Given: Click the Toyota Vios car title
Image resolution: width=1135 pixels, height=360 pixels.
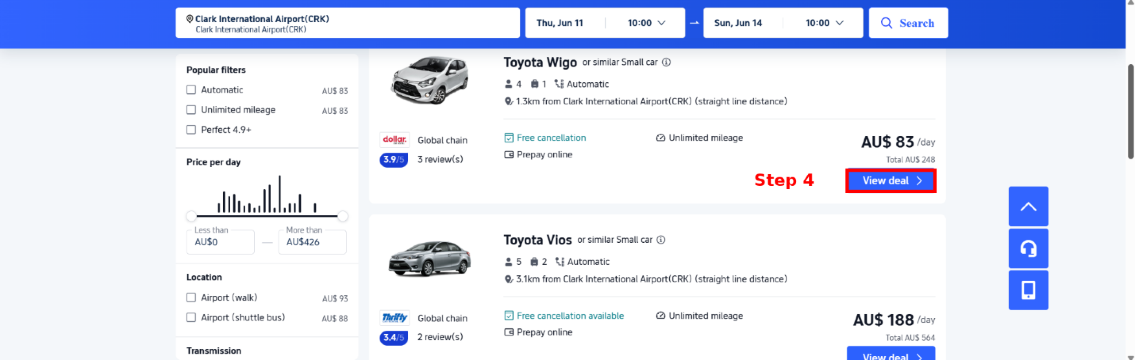Looking at the screenshot, I should pyautogui.click(x=538, y=240).
